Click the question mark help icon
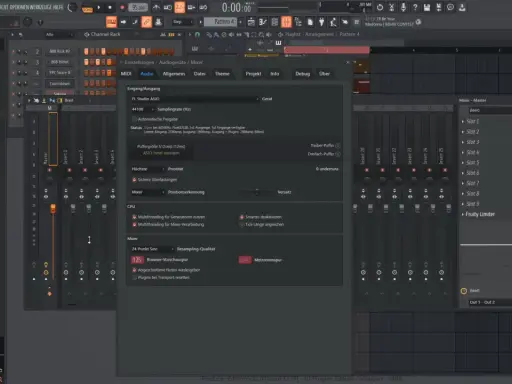The image size is (512, 384). tap(415, 7)
